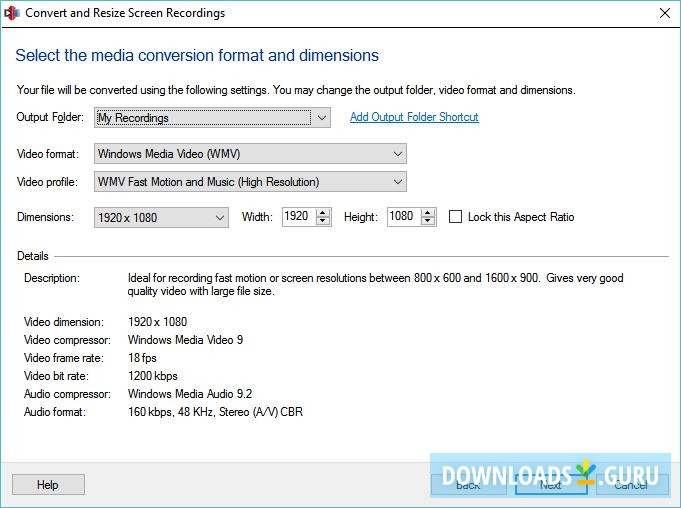Enable the Lock this Aspect Ratio checkbox
681x508 pixels.
point(456,217)
